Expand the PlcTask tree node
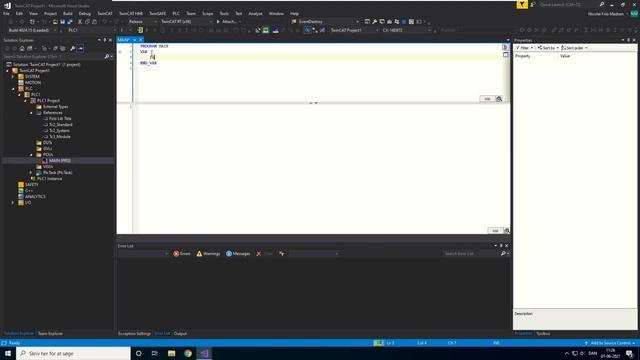The image size is (640, 360). tap(31, 173)
